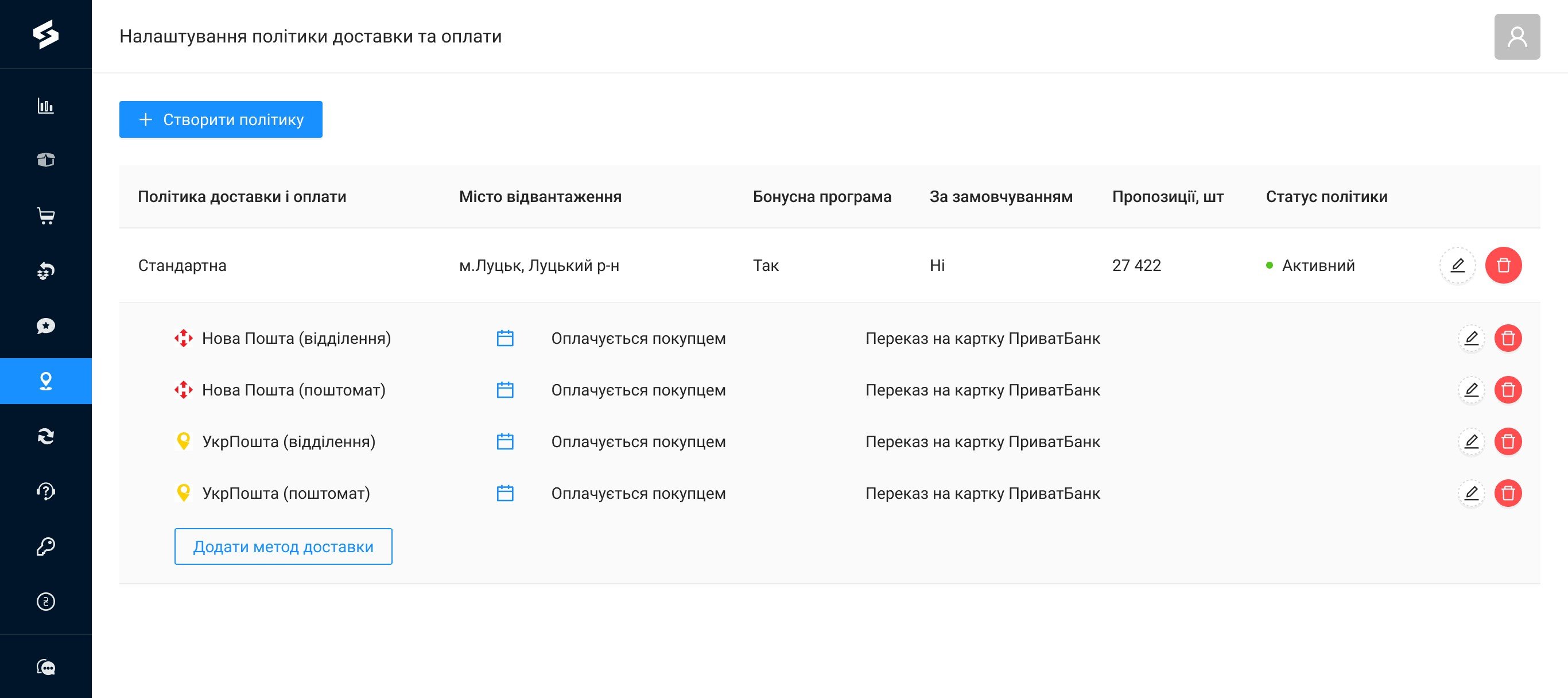This screenshot has height=698, width=1568.
Task: Select the active delivery policy sidebar item
Action: click(x=46, y=381)
